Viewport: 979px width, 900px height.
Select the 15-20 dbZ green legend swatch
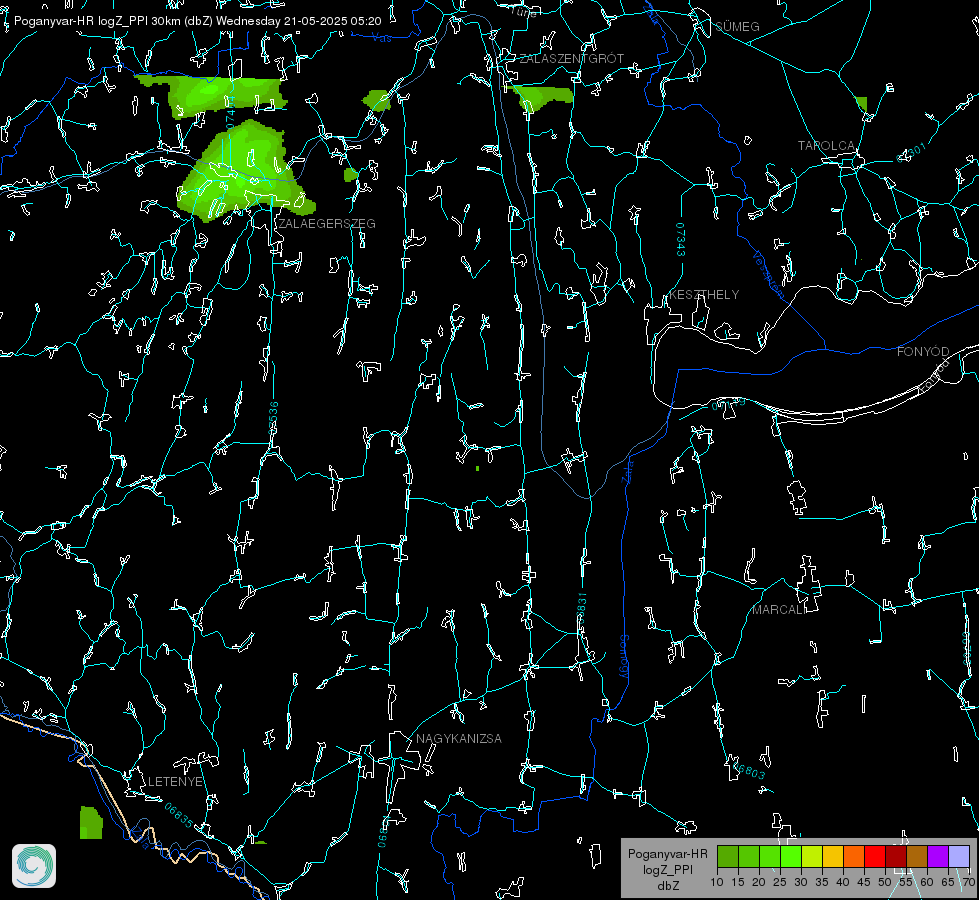[749, 856]
